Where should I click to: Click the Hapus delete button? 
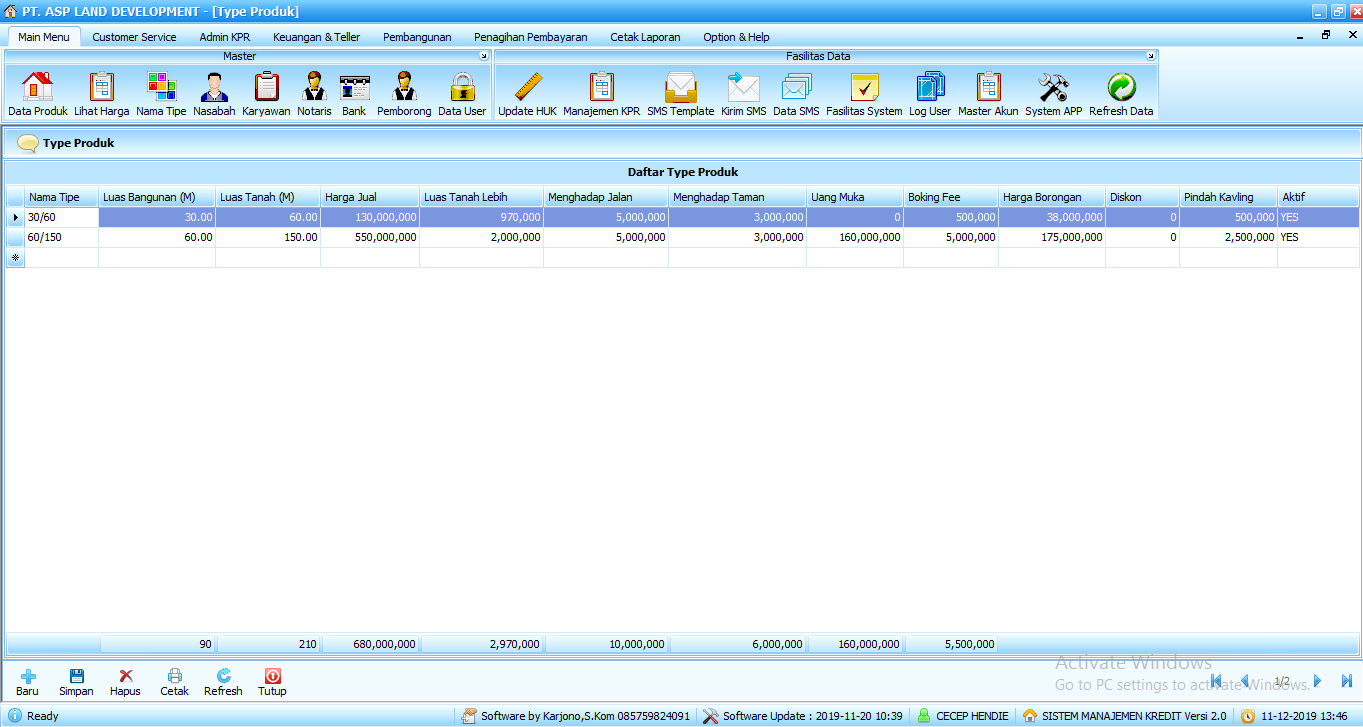(x=125, y=683)
